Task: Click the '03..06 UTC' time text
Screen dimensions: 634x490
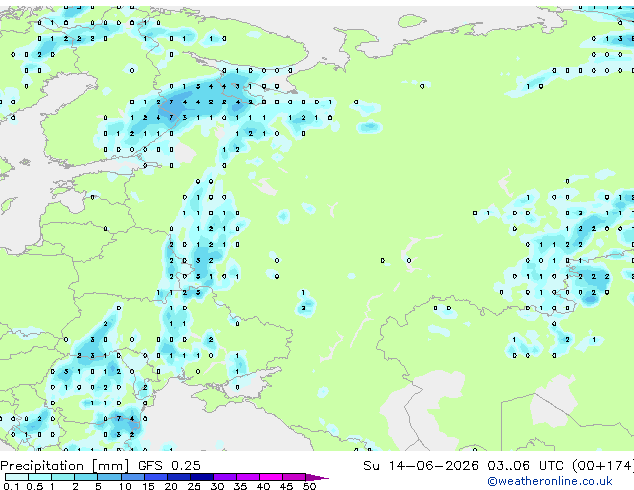Action: tap(525, 466)
